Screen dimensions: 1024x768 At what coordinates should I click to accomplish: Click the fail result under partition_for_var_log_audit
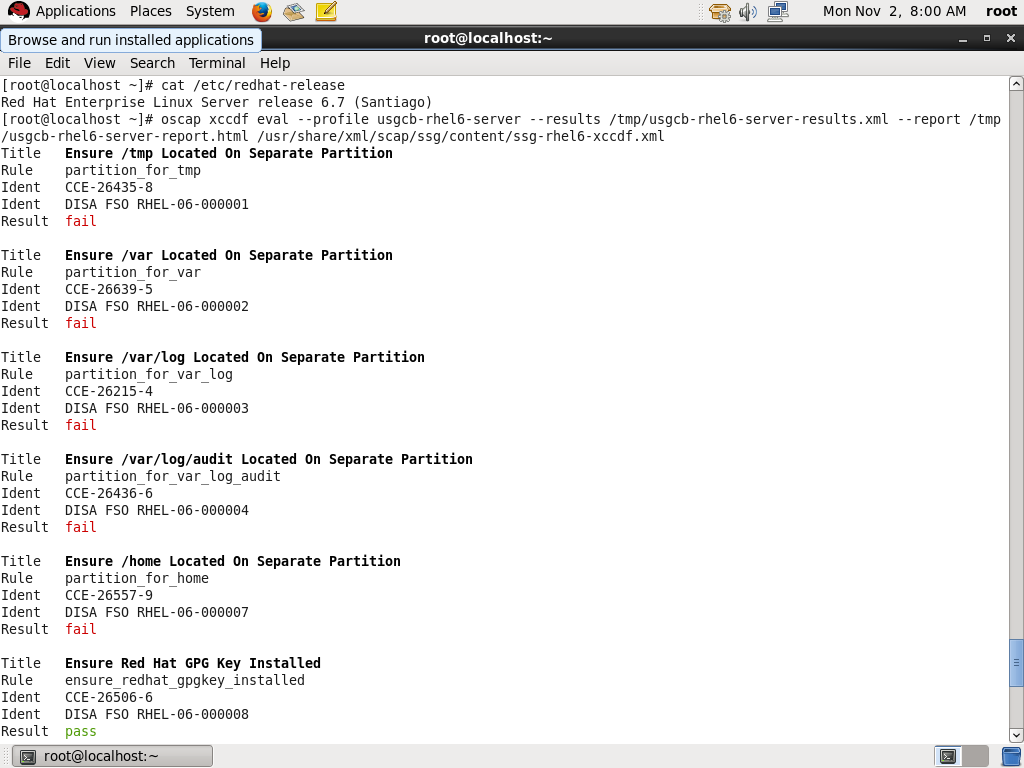pyautogui.click(x=80, y=527)
